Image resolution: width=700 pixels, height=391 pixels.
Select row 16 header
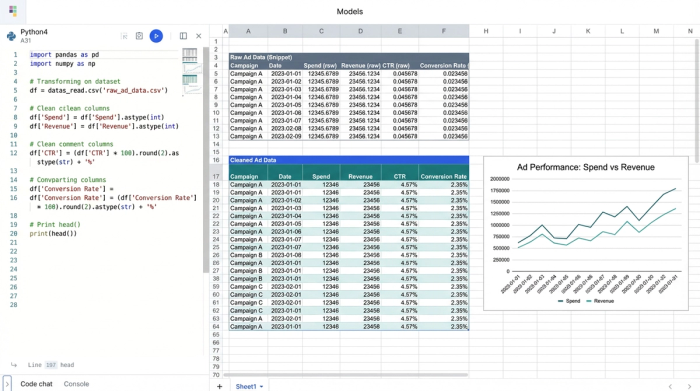pos(216,160)
